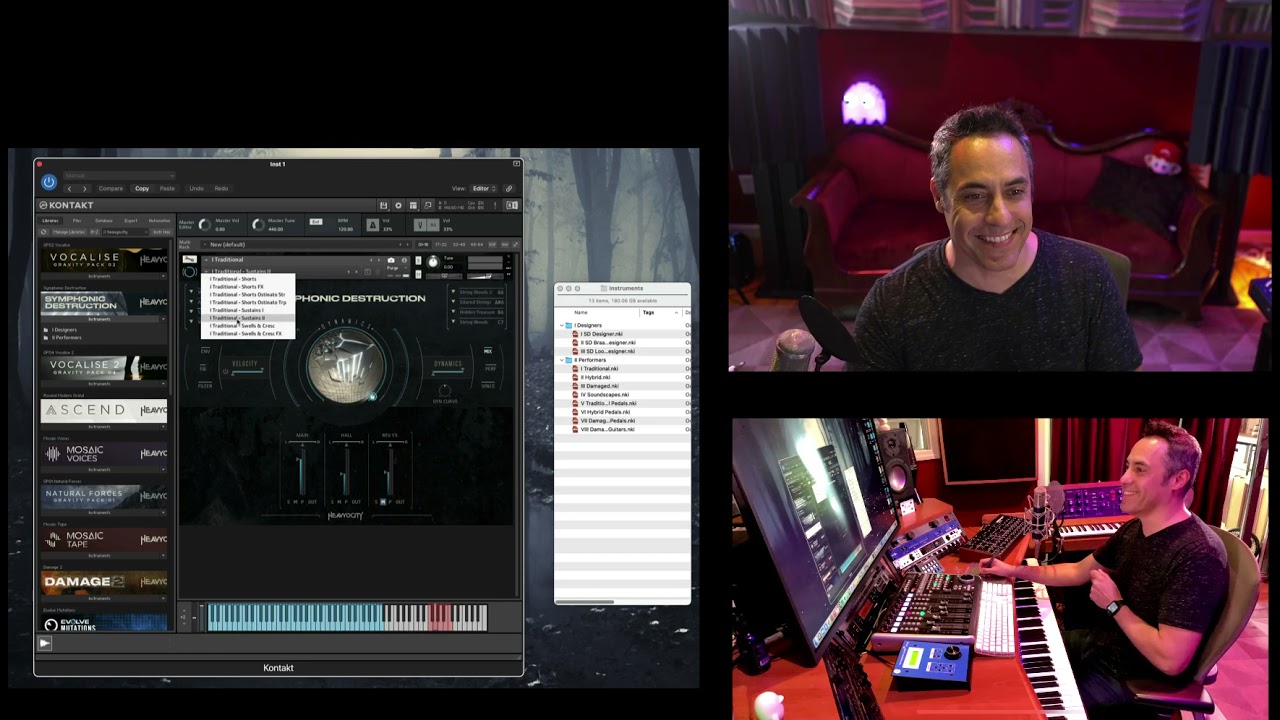Click the instrument info icon
The image size is (1280, 720).
point(404,260)
